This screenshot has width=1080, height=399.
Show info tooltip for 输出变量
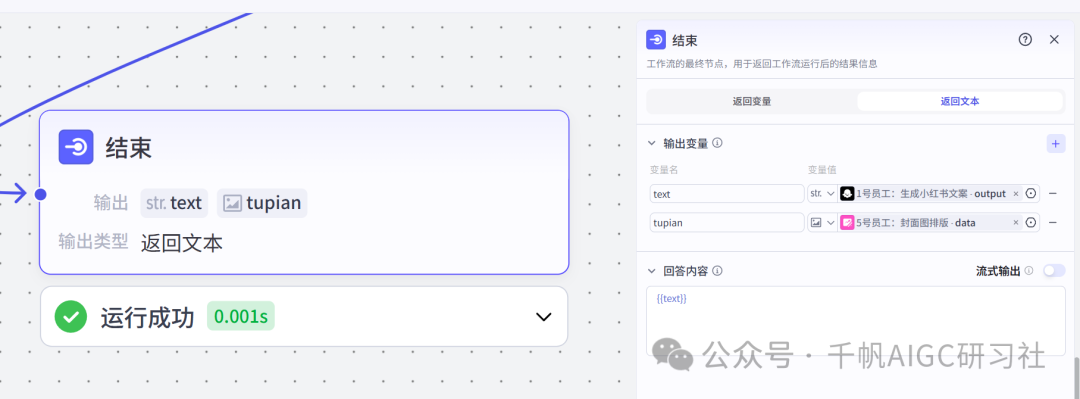click(717, 143)
